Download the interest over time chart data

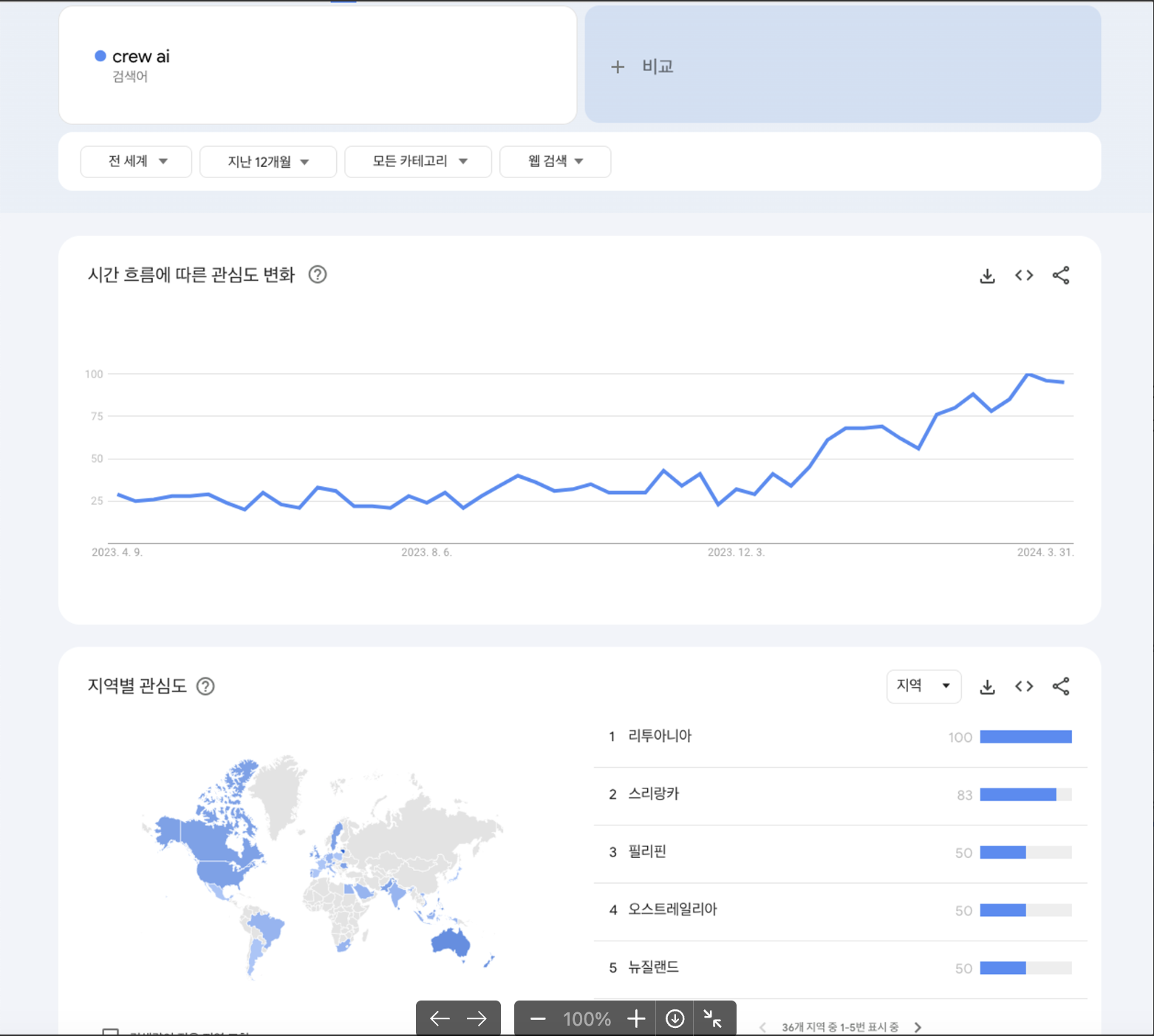[987, 276]
